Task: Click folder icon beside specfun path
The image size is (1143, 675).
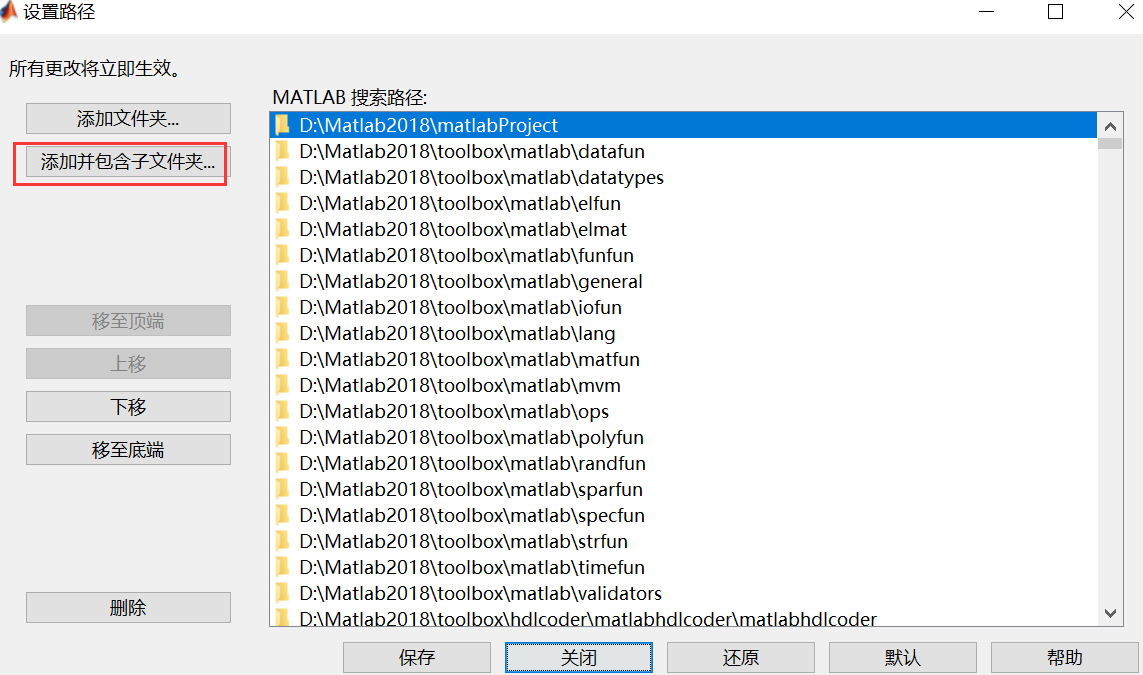Action: coord(282,515)
